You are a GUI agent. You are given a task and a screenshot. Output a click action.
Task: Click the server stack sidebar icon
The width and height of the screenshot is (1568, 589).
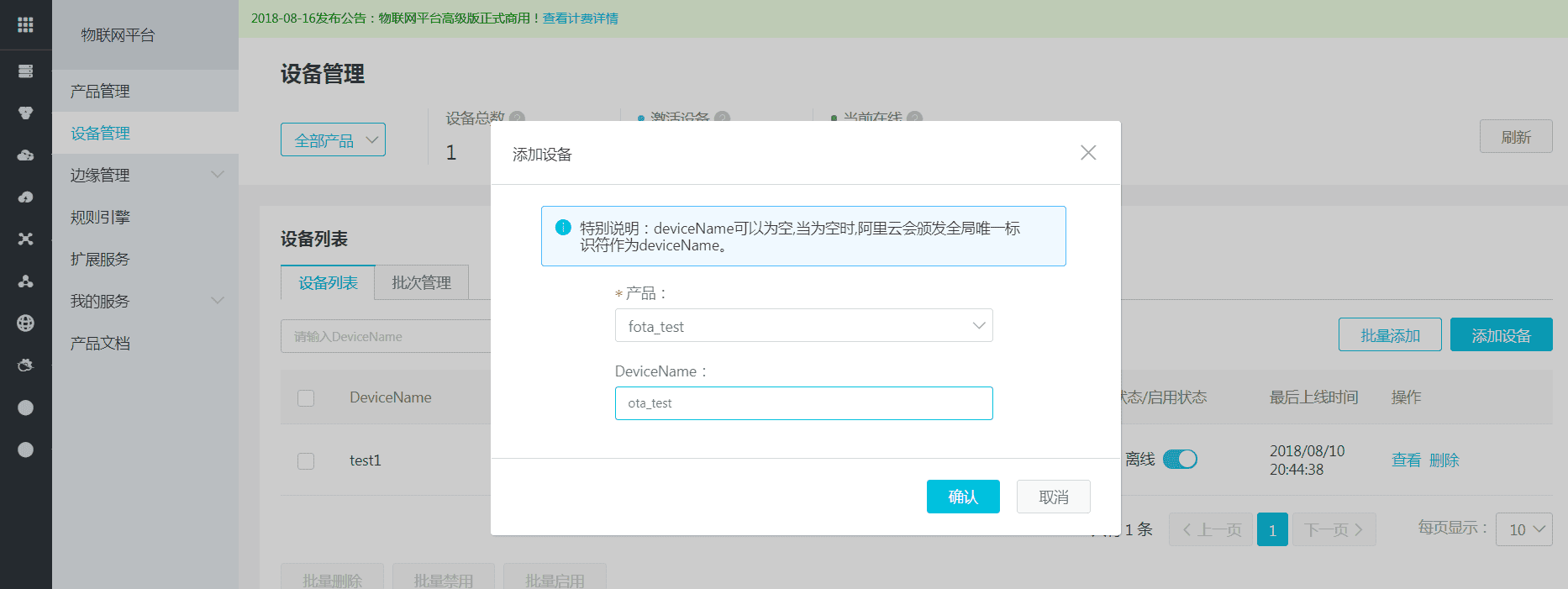pos(25,71)
